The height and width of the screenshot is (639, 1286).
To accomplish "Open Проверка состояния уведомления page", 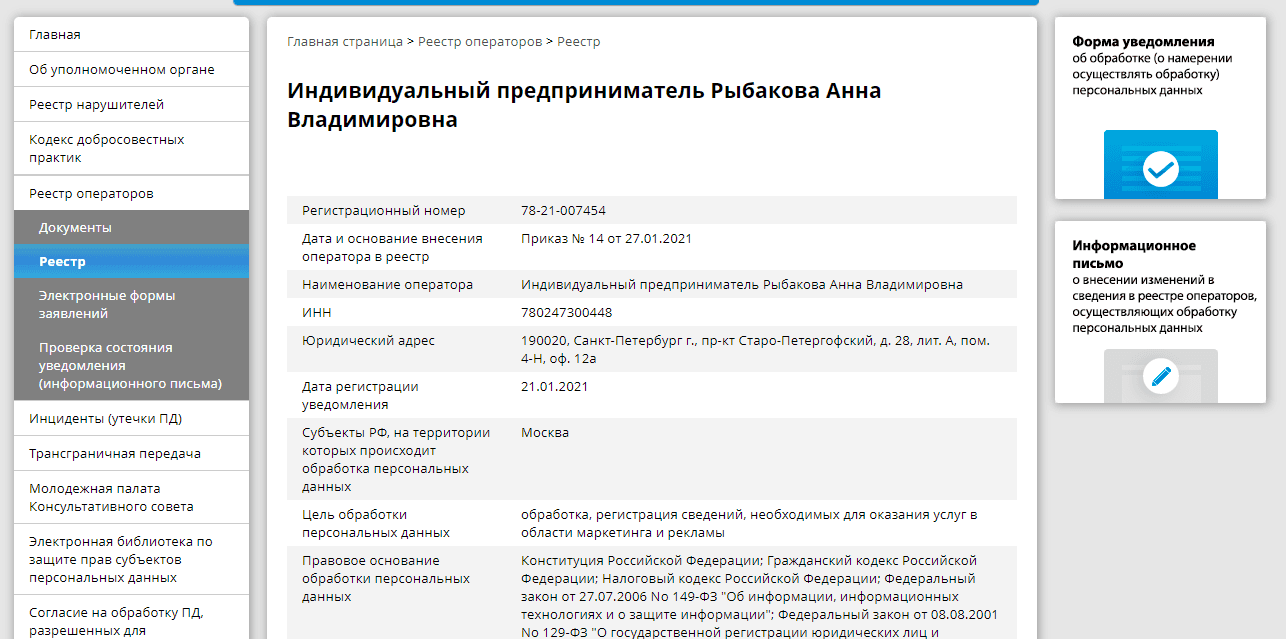I will [x=130, y=365].
